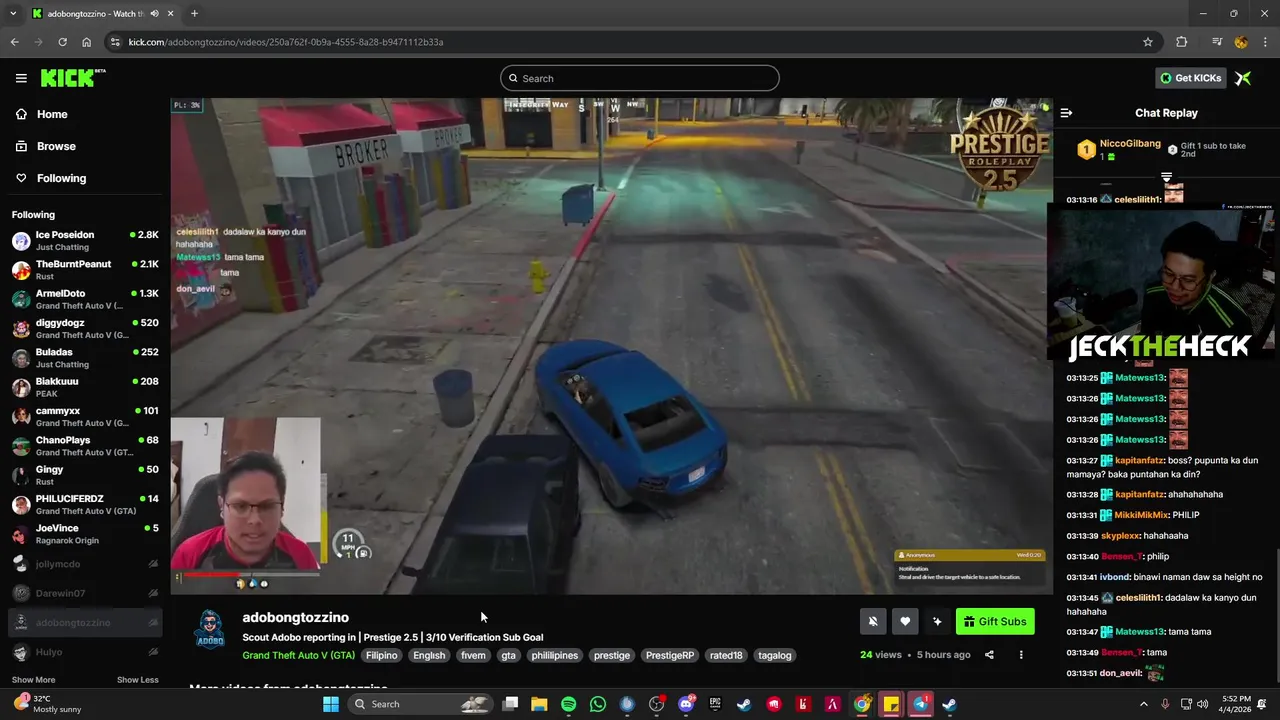Open video more options three-dot menu
1280x720 pixels.
pyautogui.click(x=1021, y=655)
